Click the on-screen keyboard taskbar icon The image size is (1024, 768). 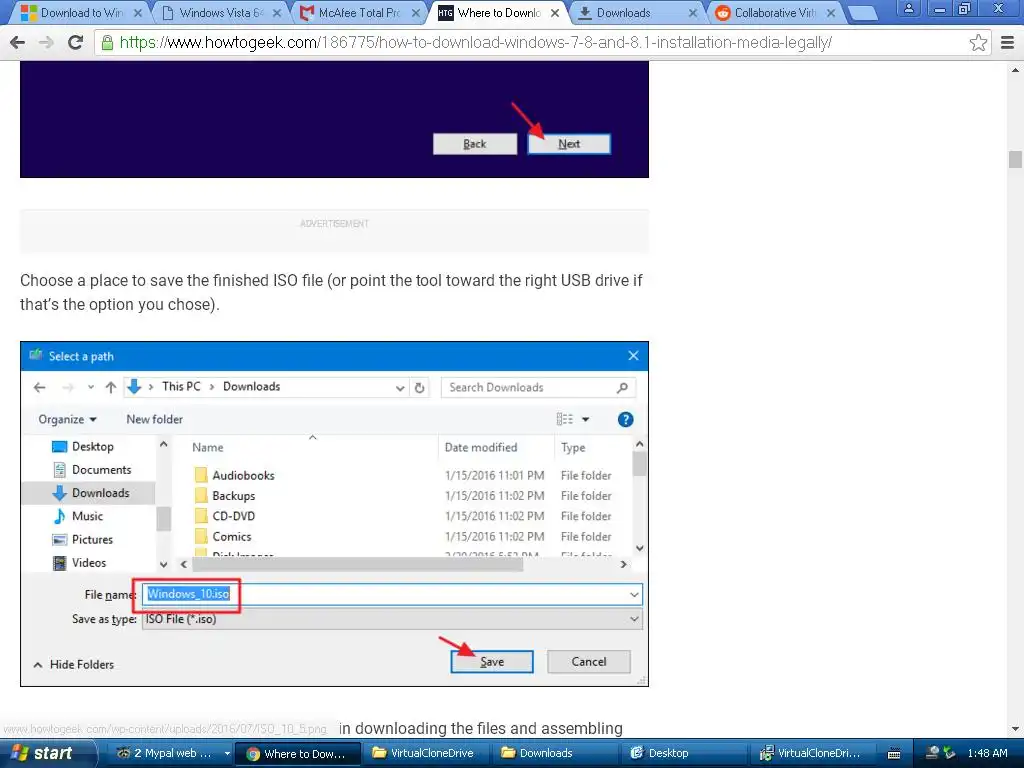[x=894, y=754]
